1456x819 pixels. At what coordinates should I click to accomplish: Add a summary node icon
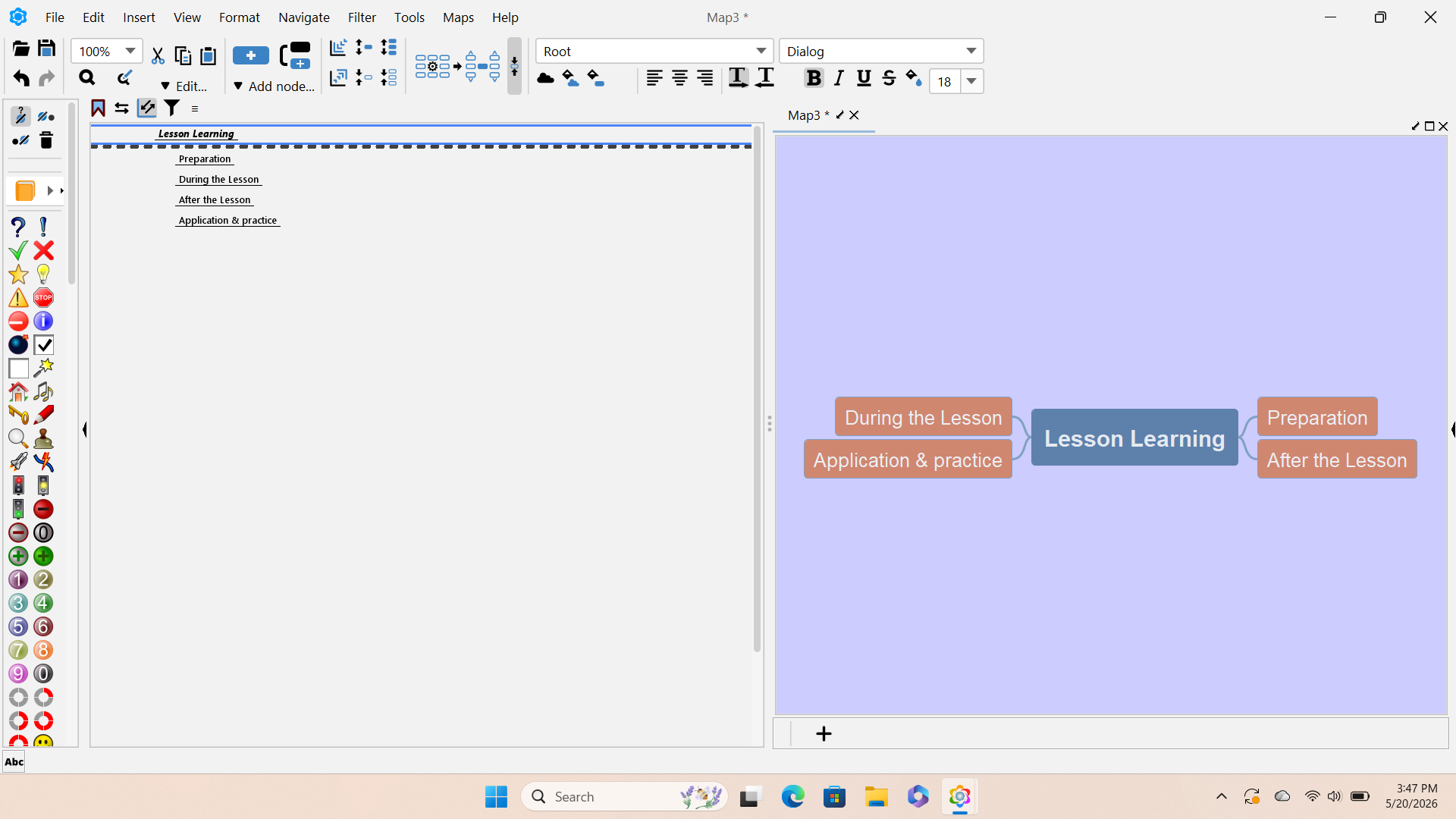pyautogui.click(x=295, y=55)
